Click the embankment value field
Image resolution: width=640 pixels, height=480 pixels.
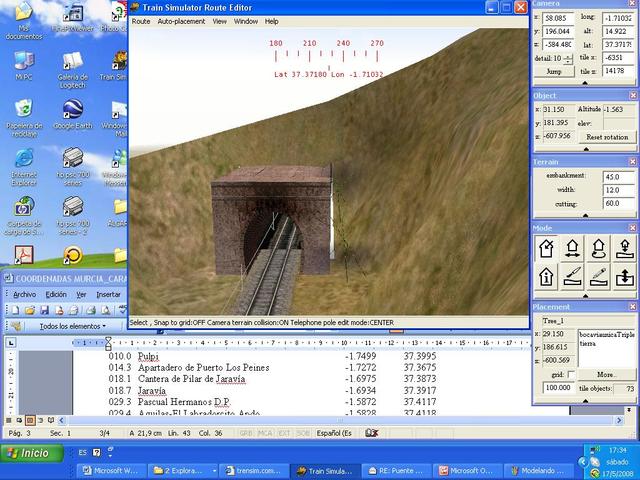[611, 176]
